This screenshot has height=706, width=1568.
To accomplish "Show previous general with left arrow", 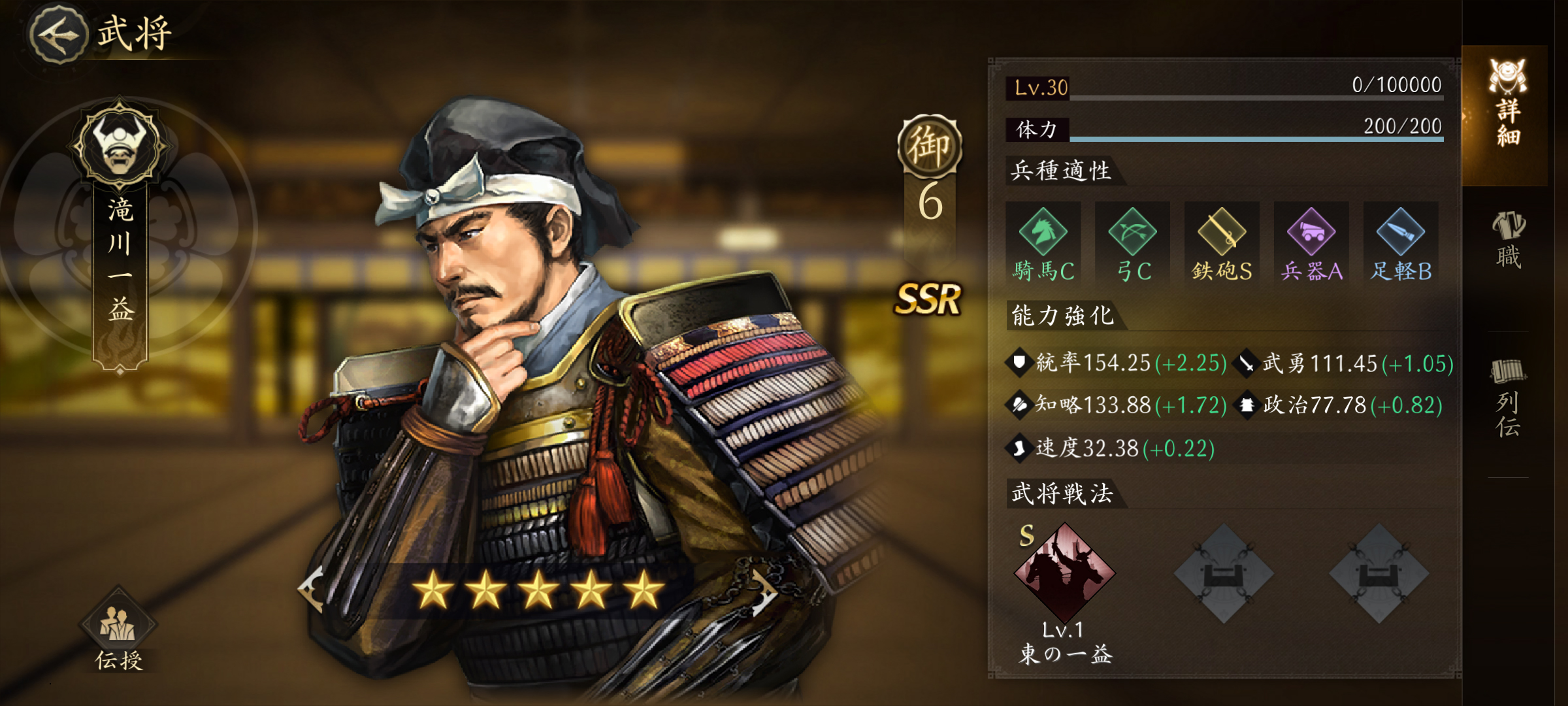I will pos(311,590).
